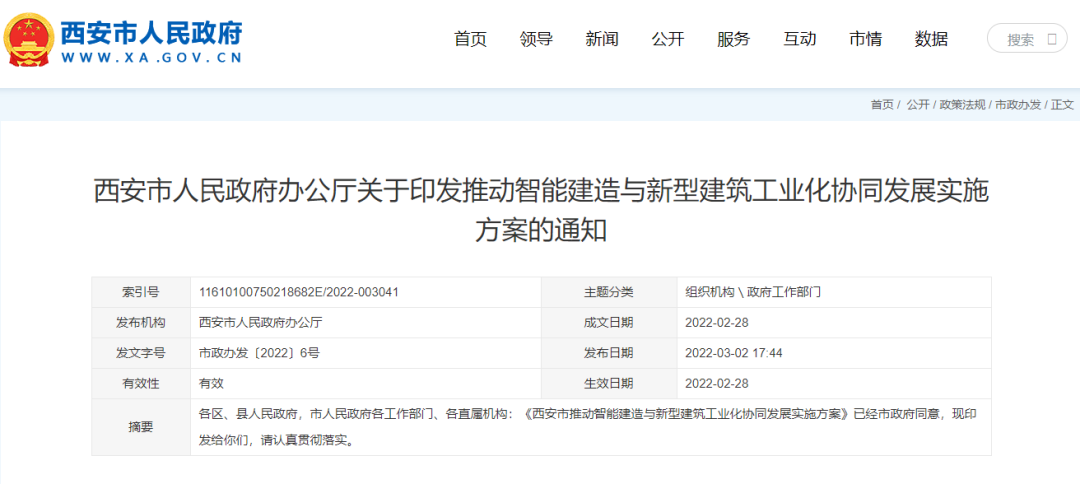Click the 组织机构 \ 政府工作部门 value
The image size is (1080, 484).
pos(753,292)
